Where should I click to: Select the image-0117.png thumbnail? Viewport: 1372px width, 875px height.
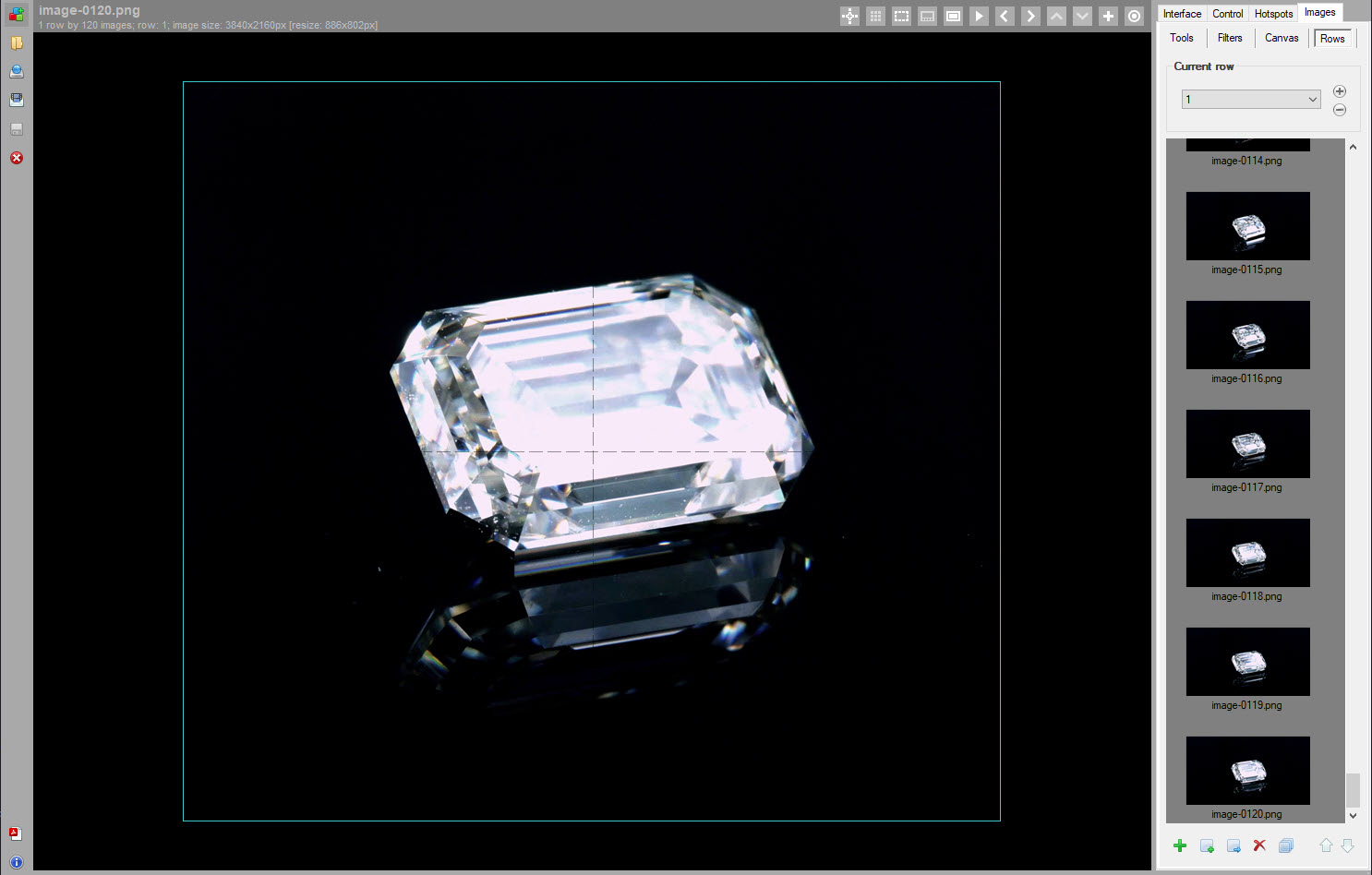(x=1247, y=444)
